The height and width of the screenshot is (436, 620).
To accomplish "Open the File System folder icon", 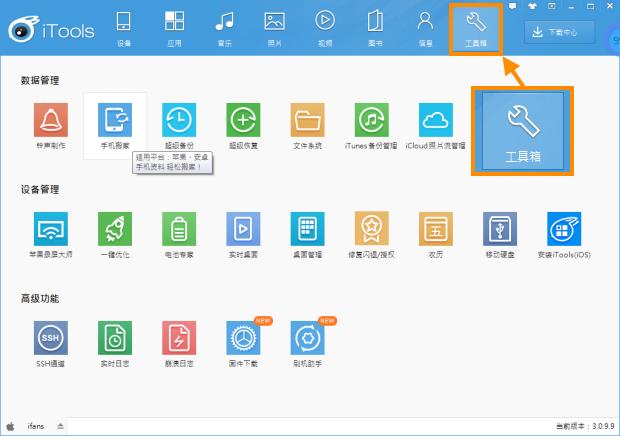I will [x=307, y=120].
